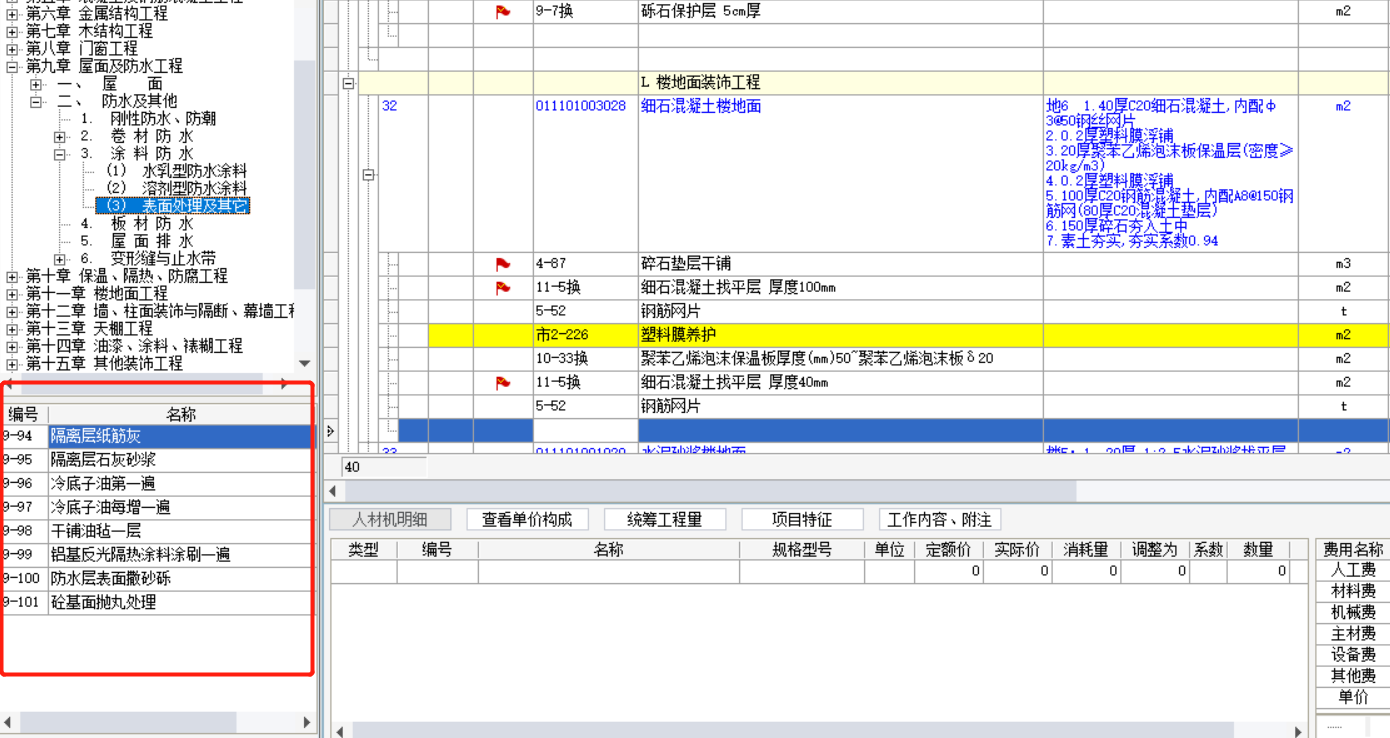This screenshot has height=738, width=1390.
Task: Select quota 9-95 隔离层石灰砂浆
Action: 157,460
